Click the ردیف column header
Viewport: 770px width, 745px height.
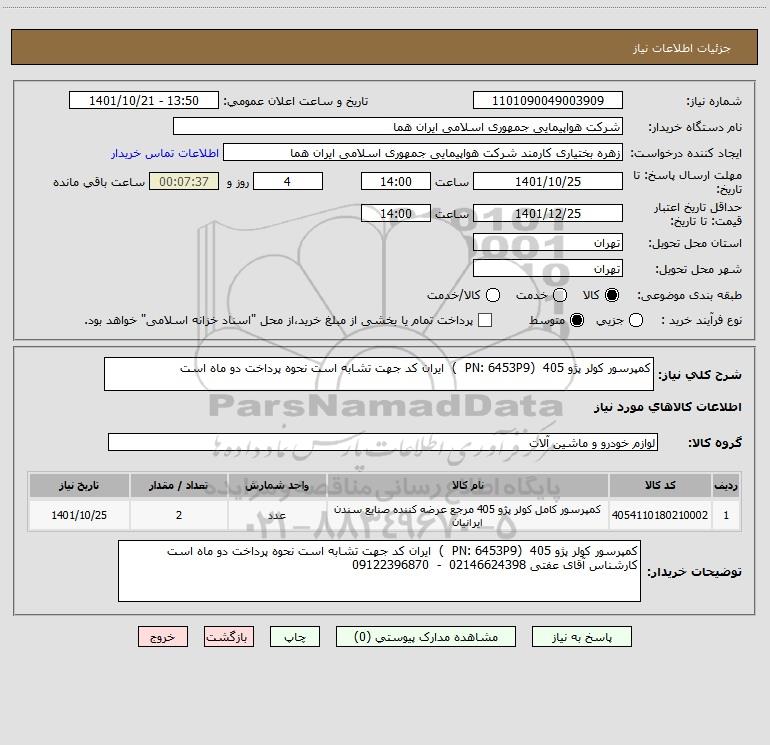(x=726, y=485)
